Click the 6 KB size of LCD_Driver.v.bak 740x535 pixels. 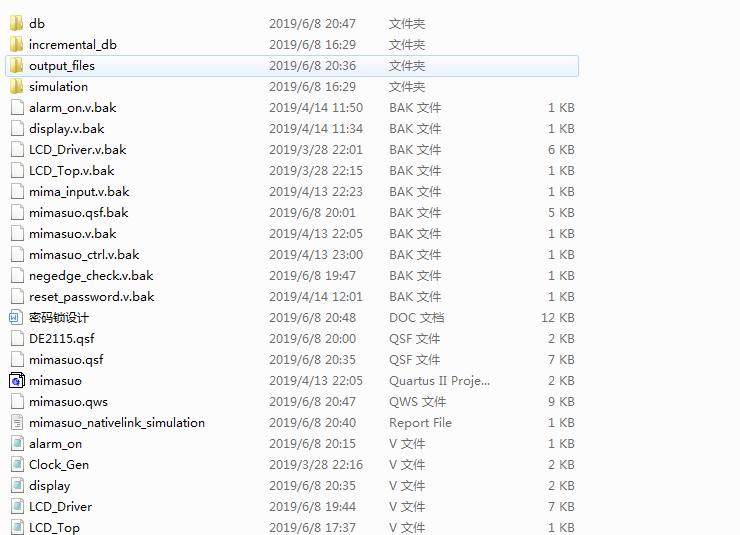click(x=561, y=150)
